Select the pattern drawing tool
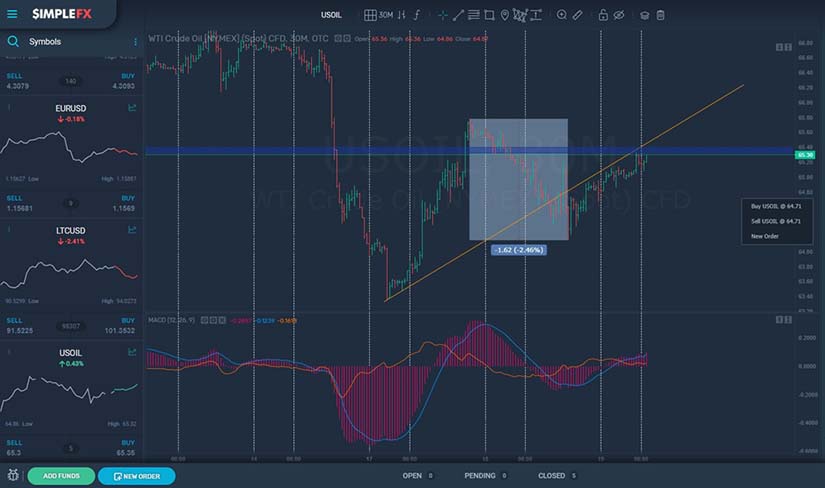This screenshot has height=488, width=825. (520, 15)
